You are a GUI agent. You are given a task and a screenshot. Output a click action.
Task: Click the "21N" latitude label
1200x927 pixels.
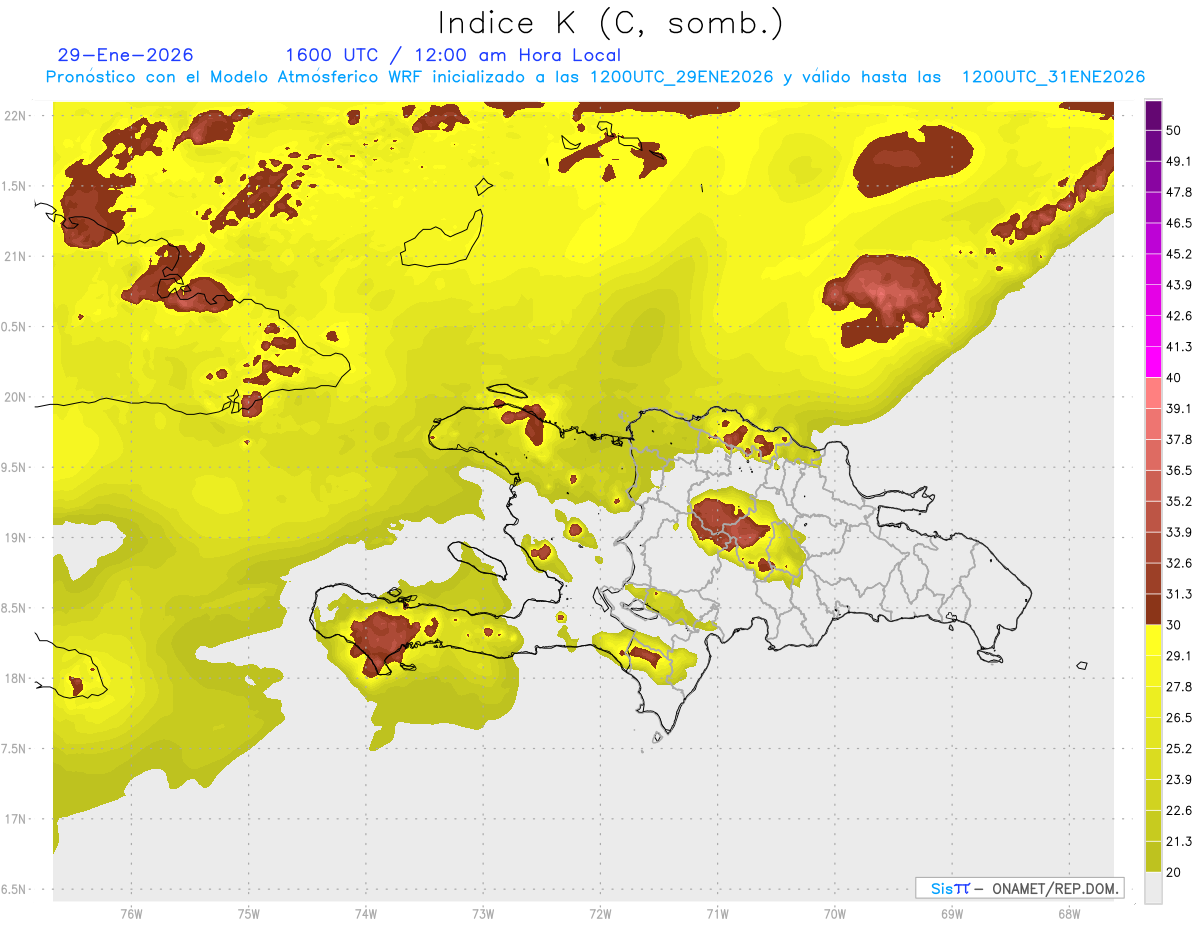pos(15,256)
